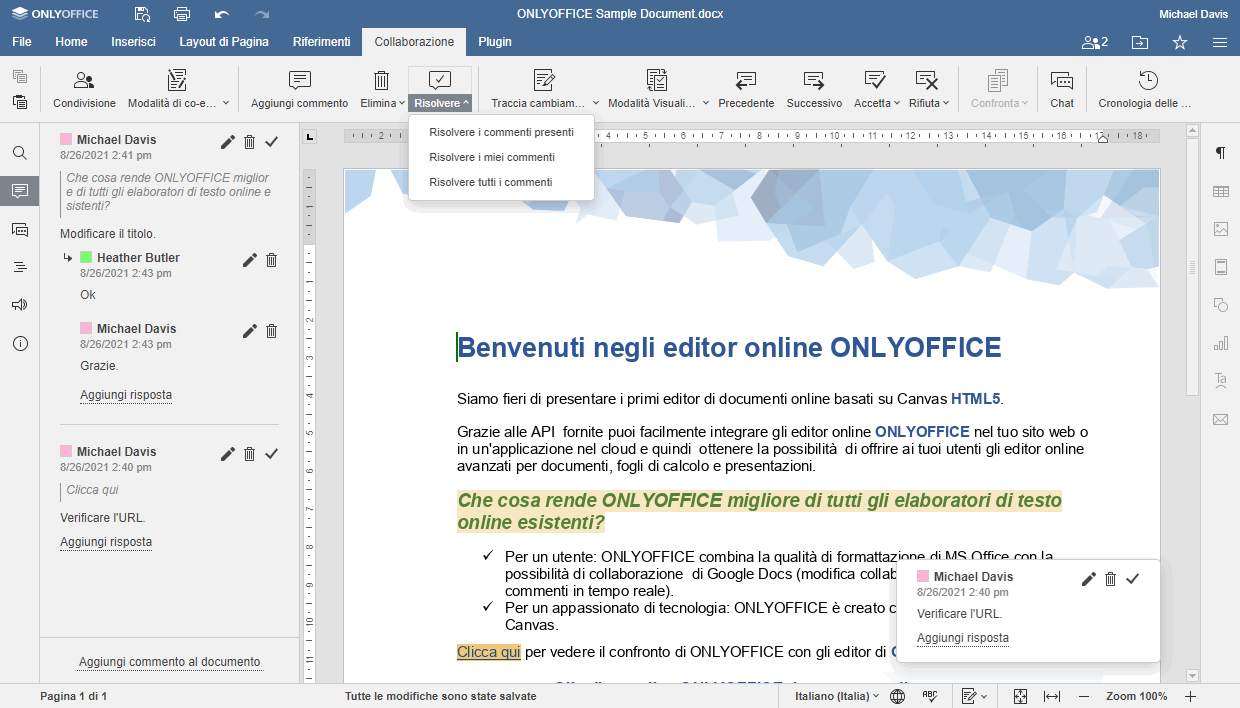Open Cronologia delle versioni history
This screenshot has height=708, width=1240.
coord(1147,89)
